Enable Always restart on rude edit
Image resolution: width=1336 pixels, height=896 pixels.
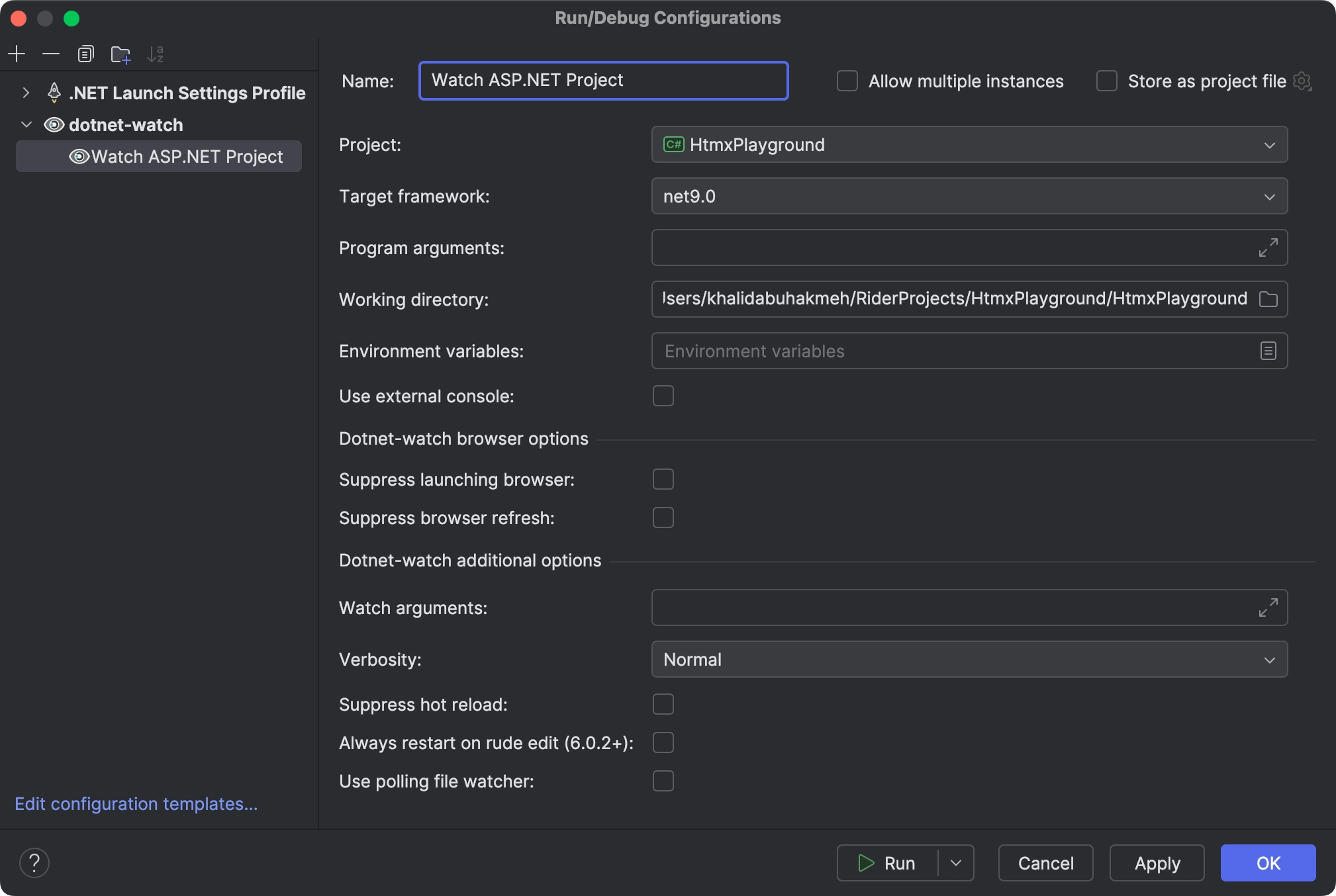(x=663, y=742)
